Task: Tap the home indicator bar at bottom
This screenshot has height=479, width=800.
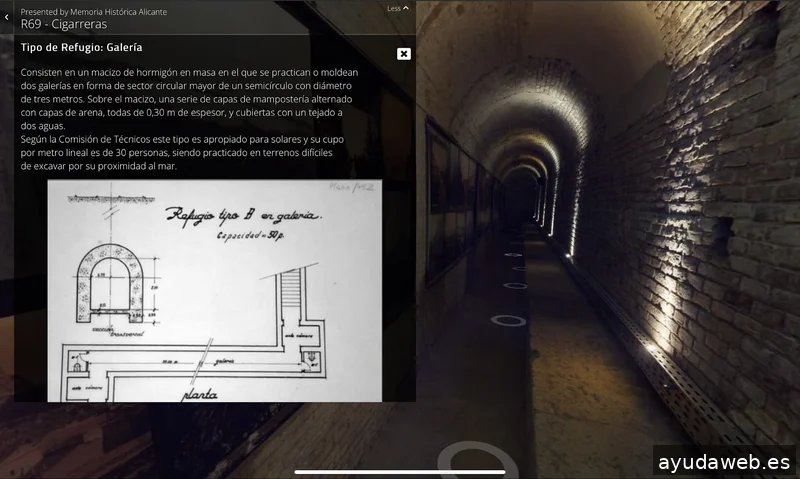Action: click(400, 471)
